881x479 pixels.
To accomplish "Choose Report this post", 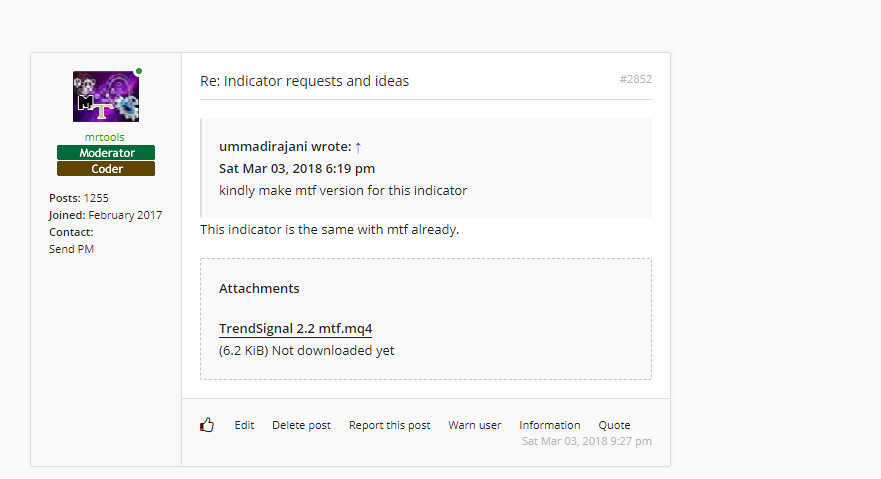I will coord(389,425).
